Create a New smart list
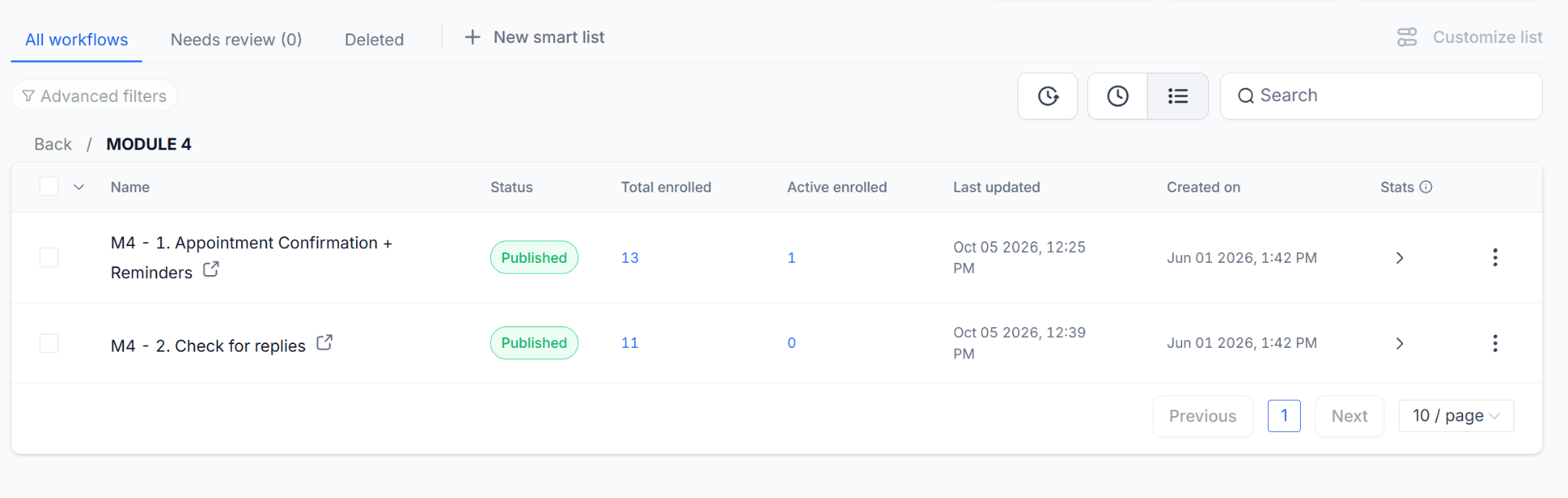This screenshot has width=1568, height=498. [x=535, y=38]
